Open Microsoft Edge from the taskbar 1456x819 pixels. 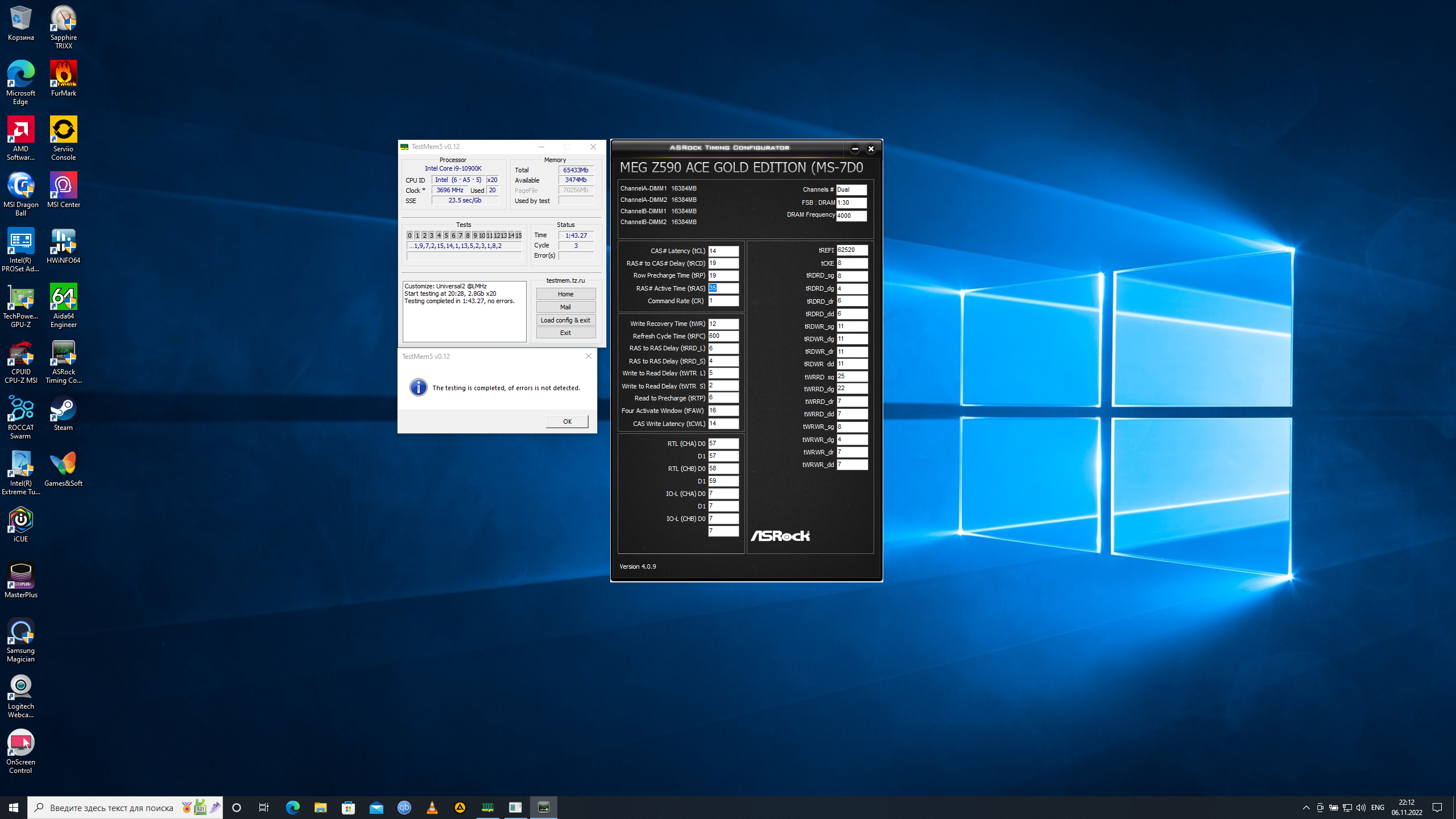click(293, 808)
